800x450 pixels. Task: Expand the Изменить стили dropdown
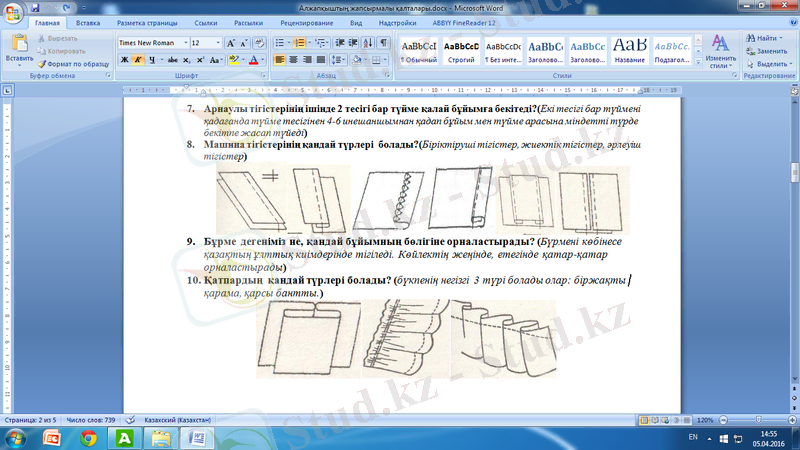click(720, 54)
